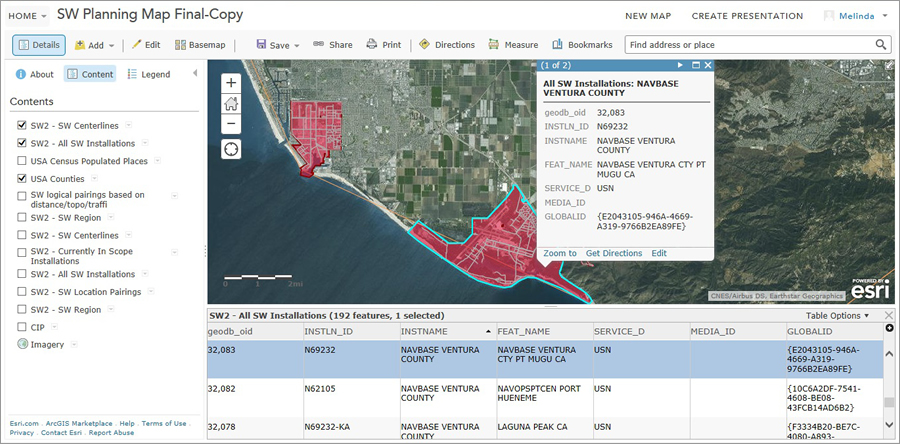Viewport: 900px width, 444px height.
Task: Open the Basemap gallery
Action: tap(200, 45)
